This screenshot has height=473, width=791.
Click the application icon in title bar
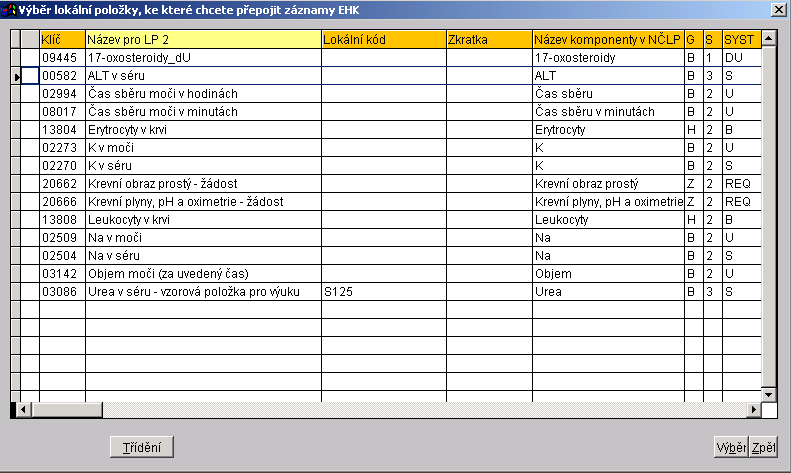10,9
